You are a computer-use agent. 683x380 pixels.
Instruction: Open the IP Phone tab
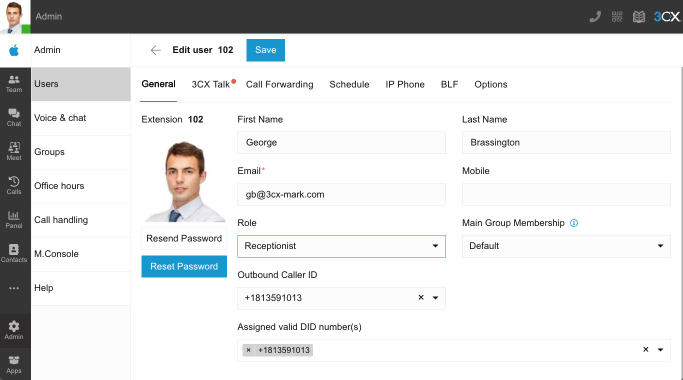[x=405, y=85]
